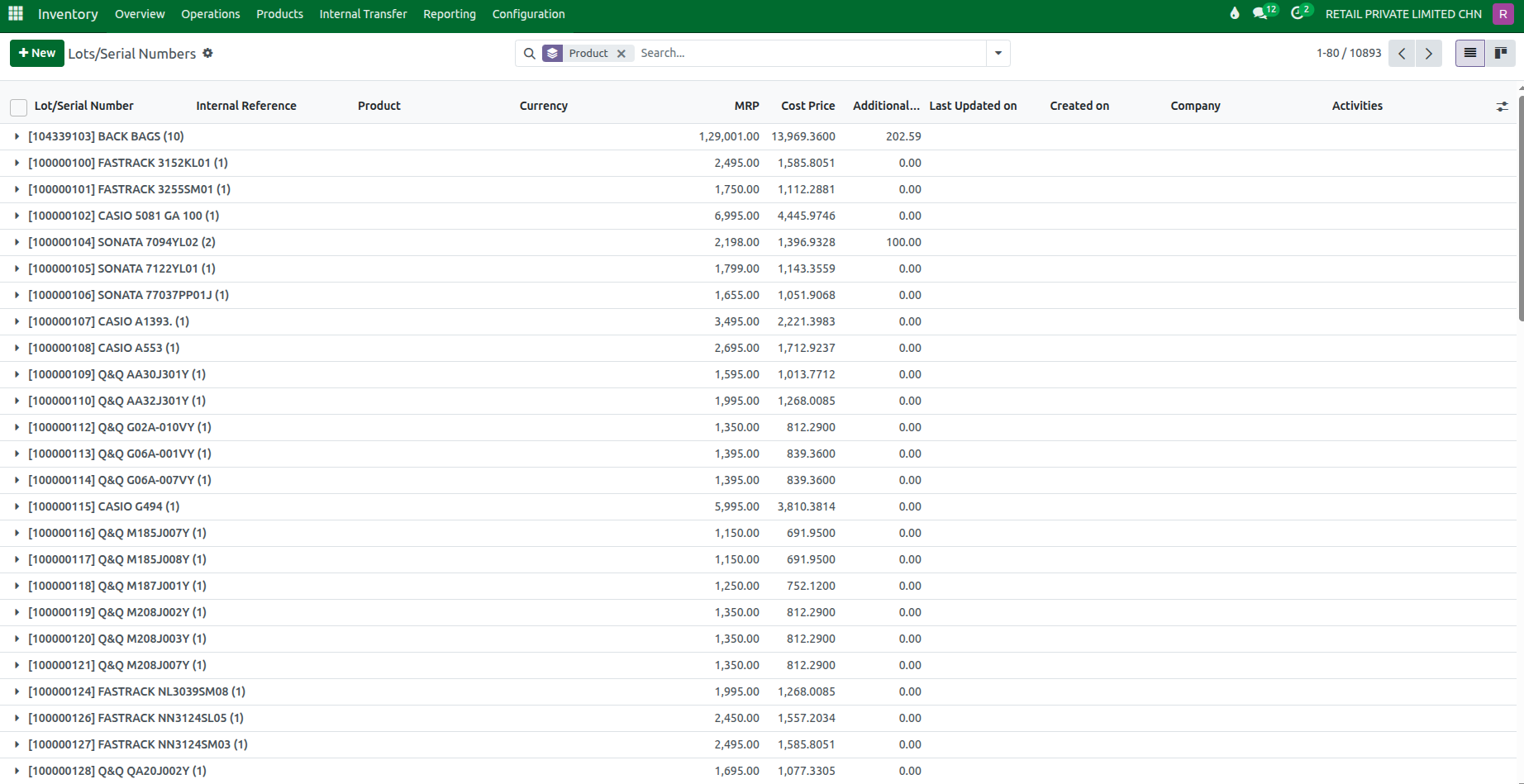
Task: Click inside the Search field
Action: (785, 53)
